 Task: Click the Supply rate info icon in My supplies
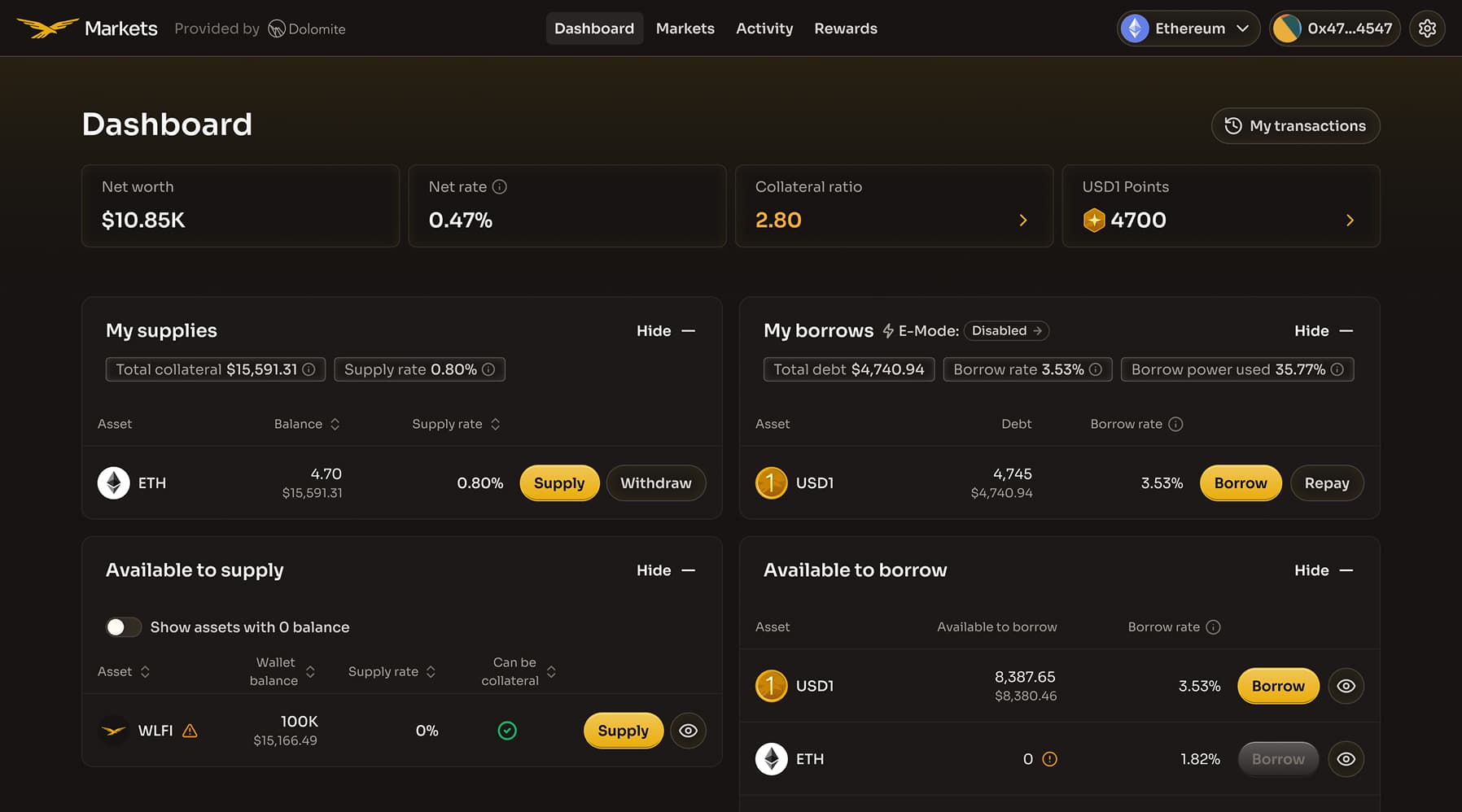[x=488, y=369]
